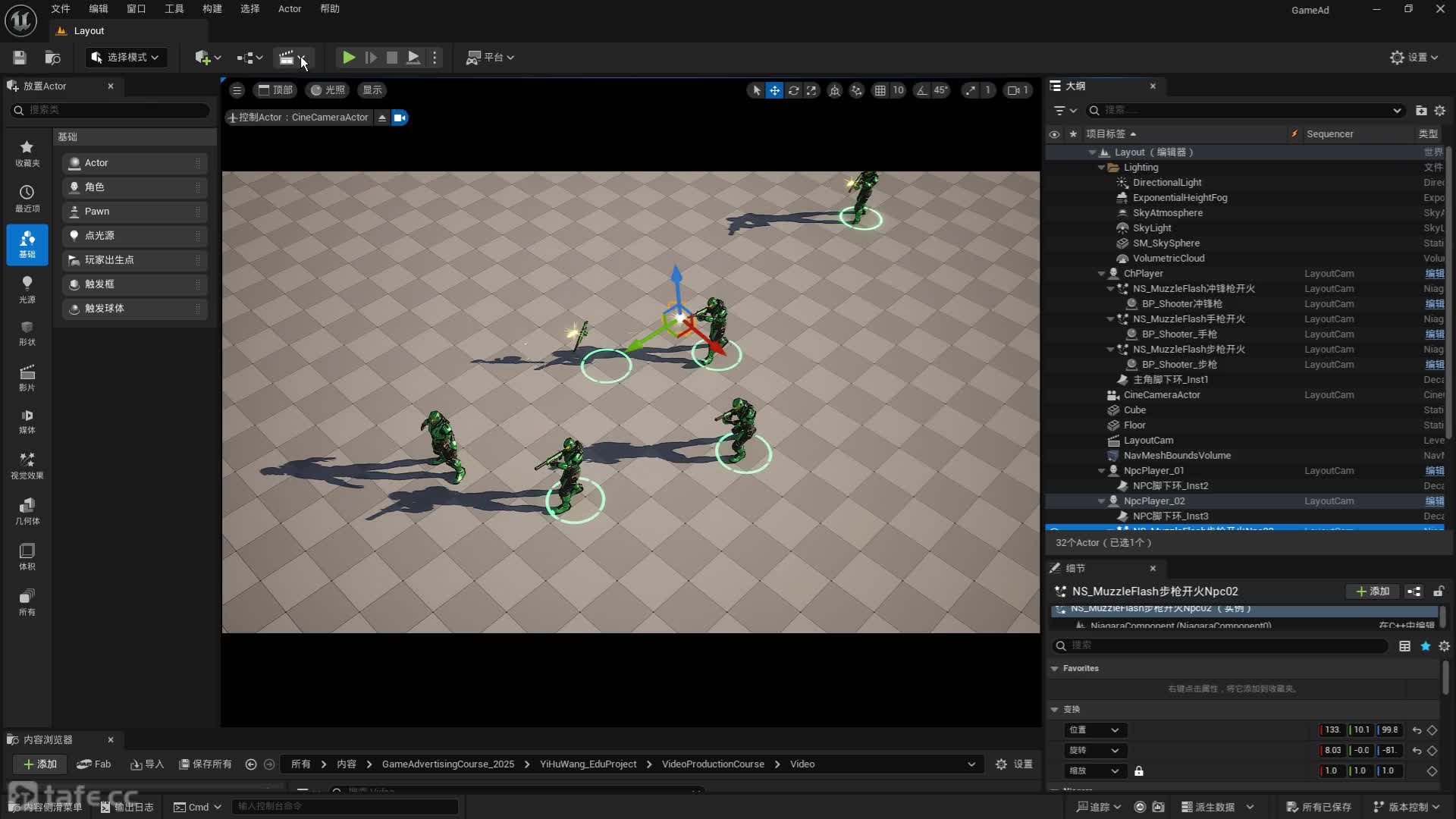Save the current level with disk icon

(20, 58)
